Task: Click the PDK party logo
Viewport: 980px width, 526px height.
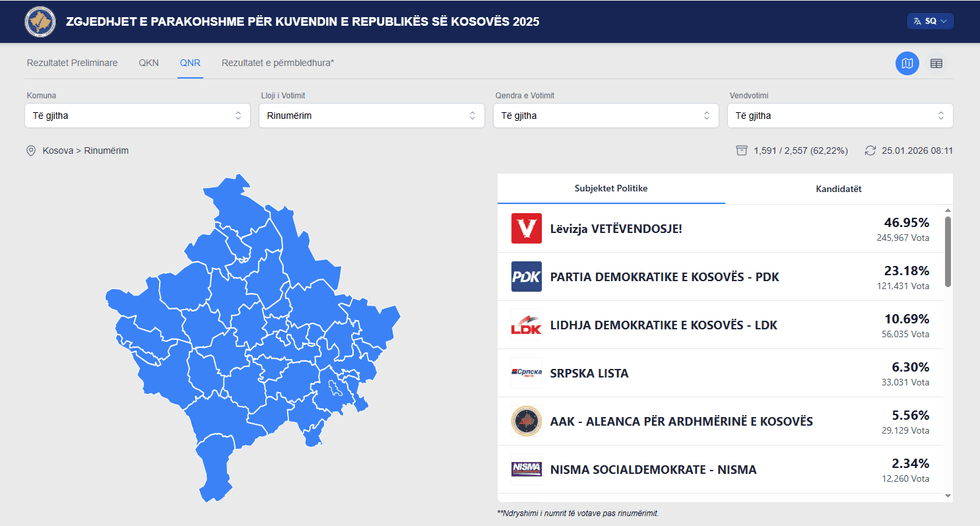Action: (x=526, y=277)
